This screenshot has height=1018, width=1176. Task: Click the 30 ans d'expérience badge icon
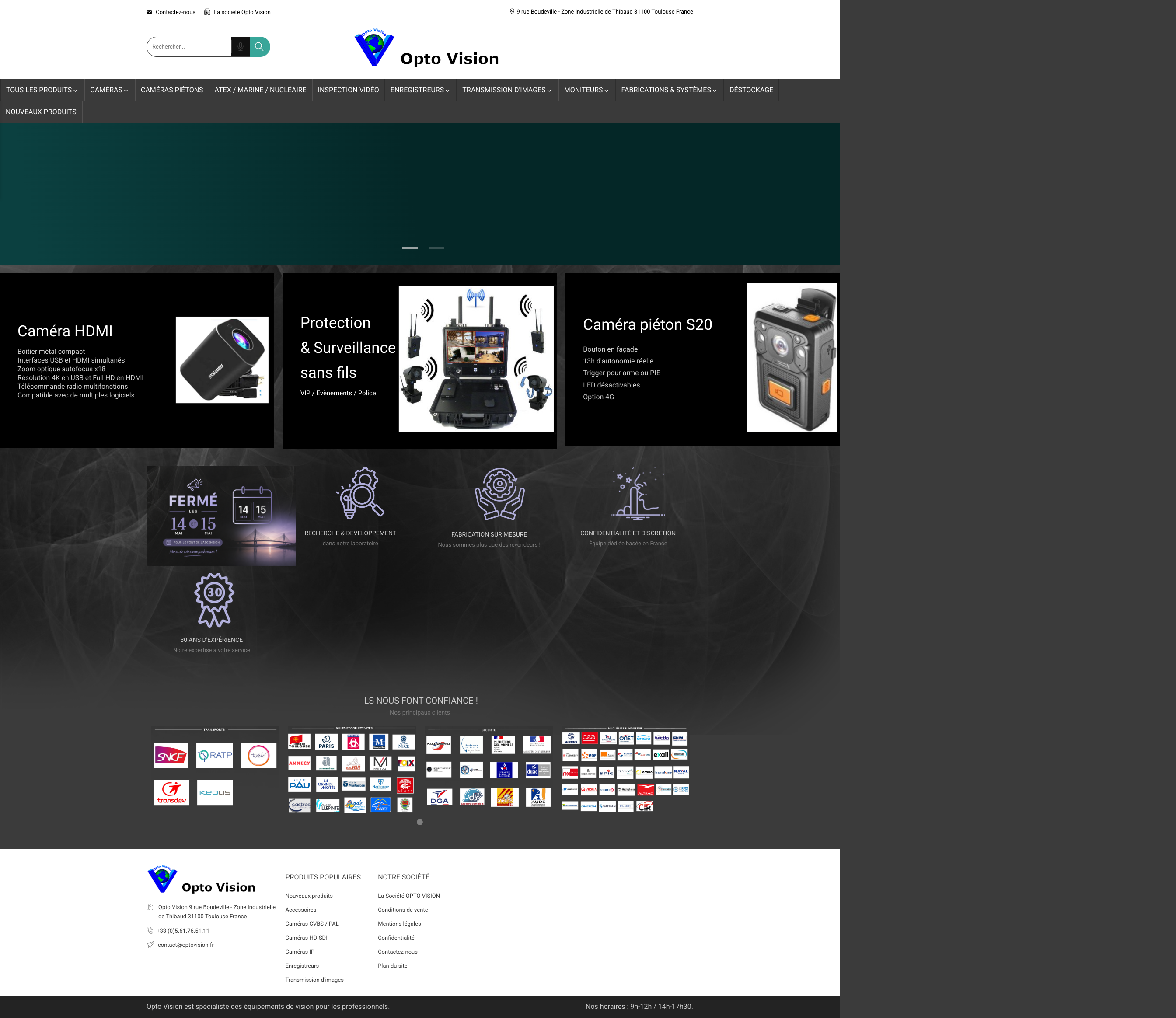pyautogui.click(x=214, y=600)
